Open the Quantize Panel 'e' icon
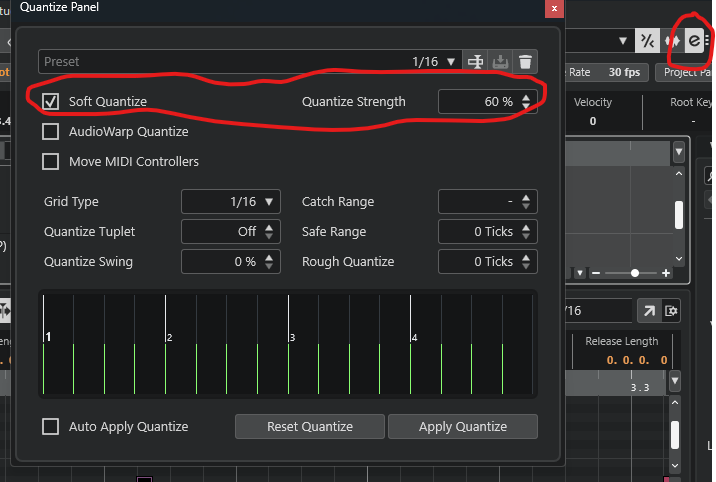Screen dimensions: 716x482 pos(693,41)
